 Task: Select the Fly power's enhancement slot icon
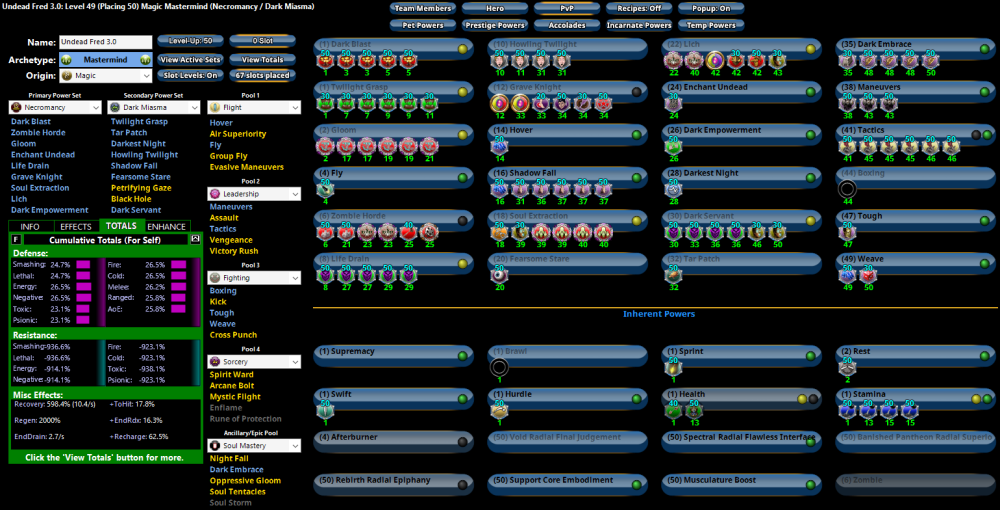point(324,188)
